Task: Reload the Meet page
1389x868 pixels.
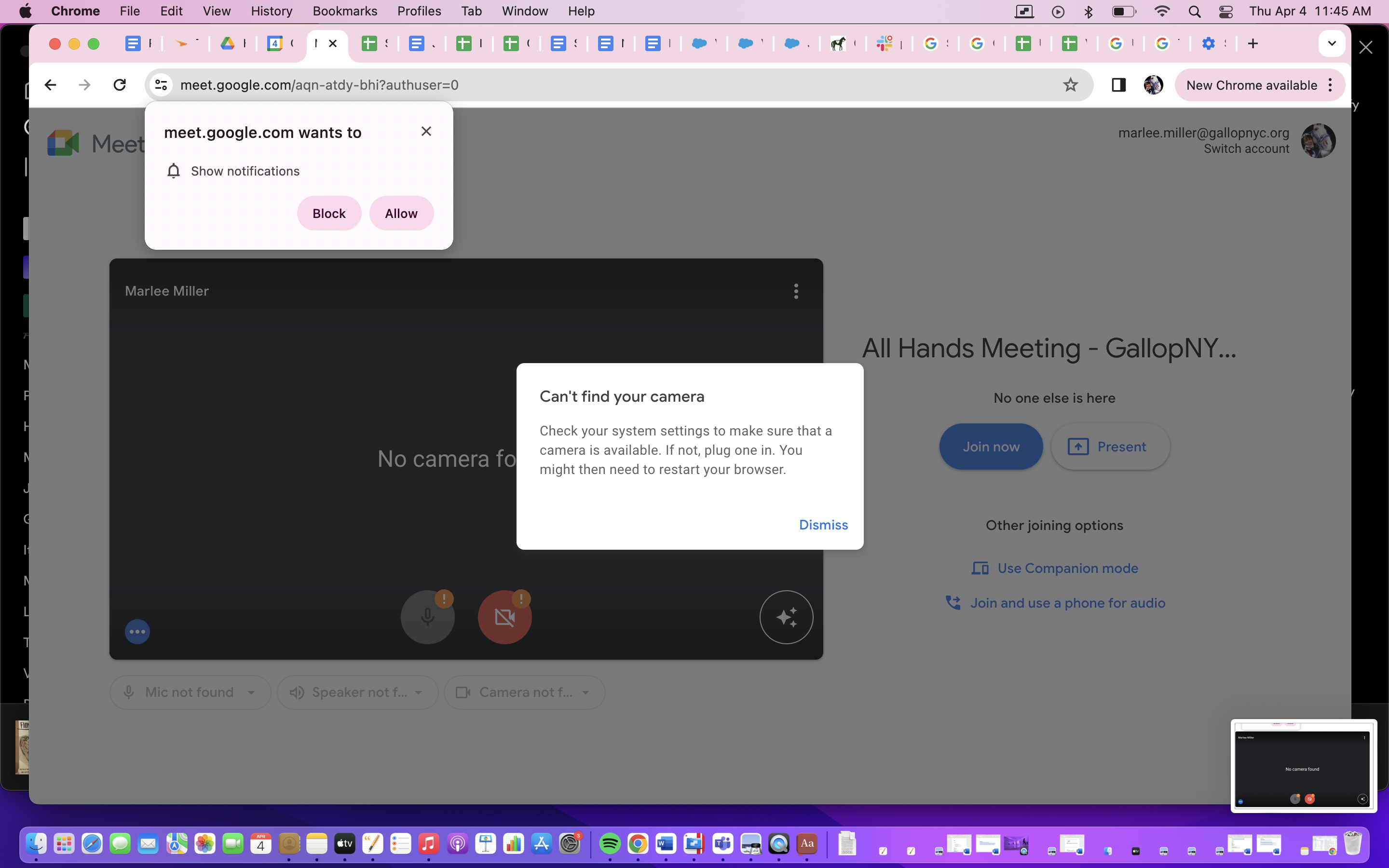Action: pos(120,85)
